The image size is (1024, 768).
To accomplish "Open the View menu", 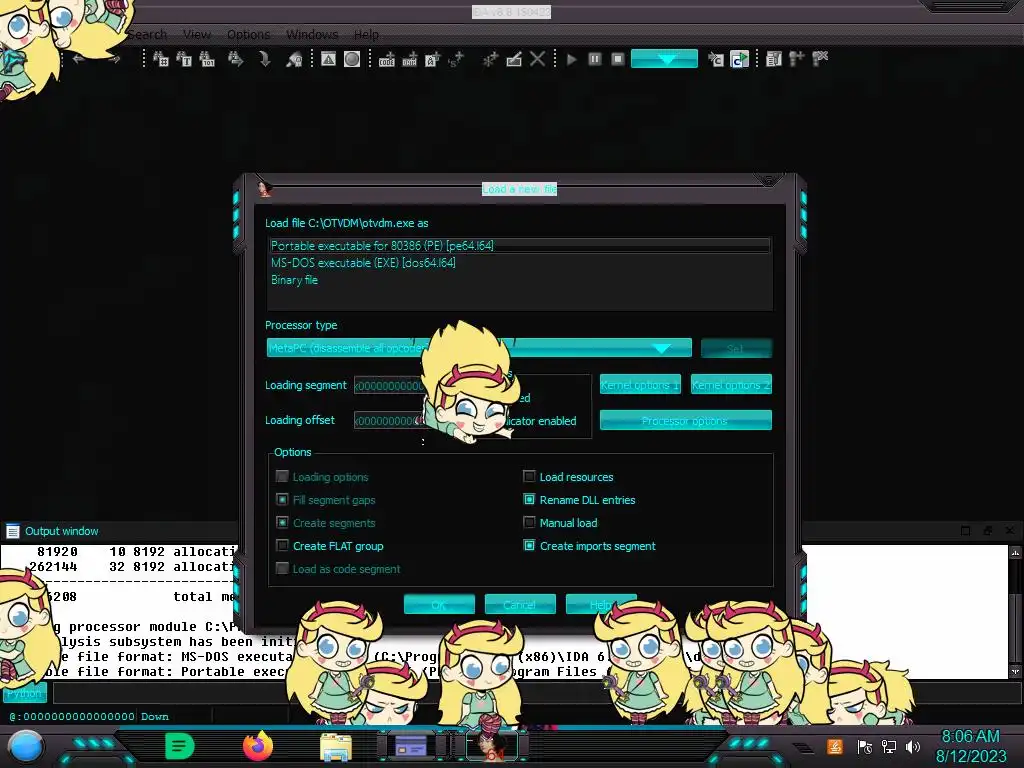I will click(x=197, y=34).
